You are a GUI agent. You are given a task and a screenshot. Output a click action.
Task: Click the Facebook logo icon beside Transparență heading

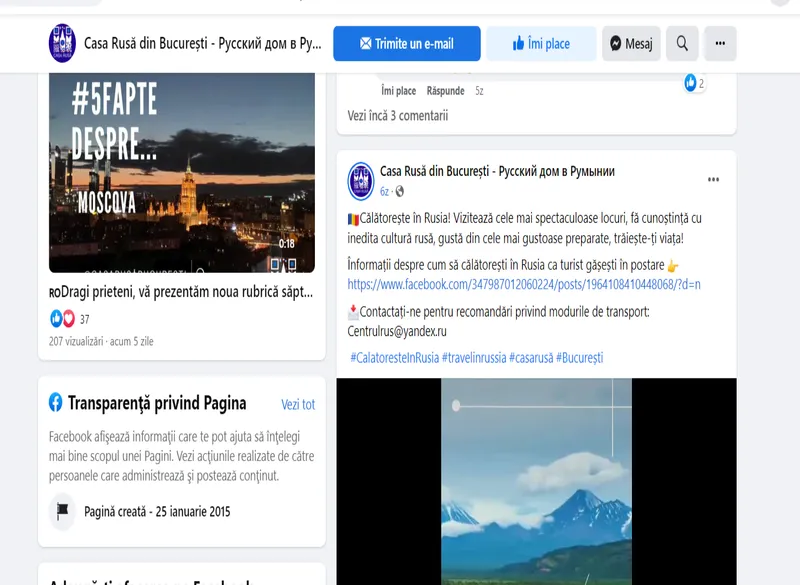coord(56,402)
